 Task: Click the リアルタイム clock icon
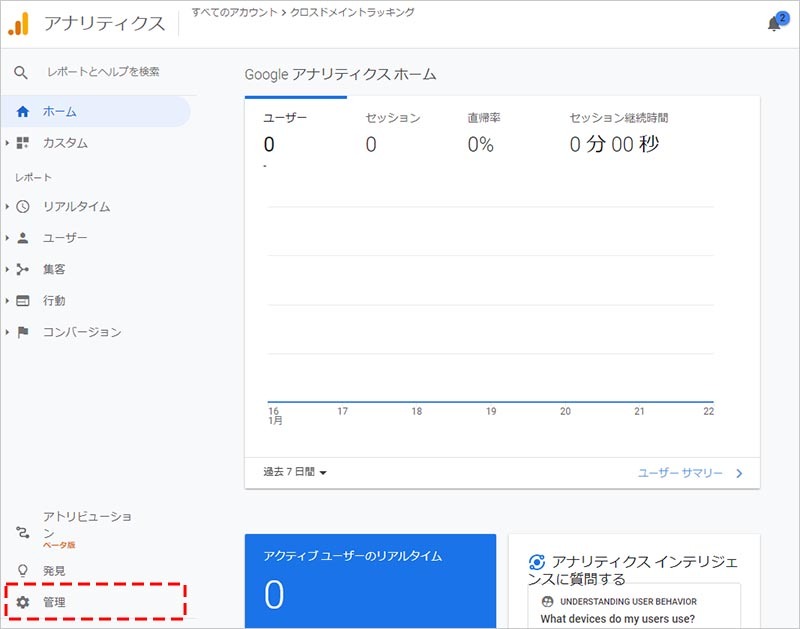pos(23,207)
